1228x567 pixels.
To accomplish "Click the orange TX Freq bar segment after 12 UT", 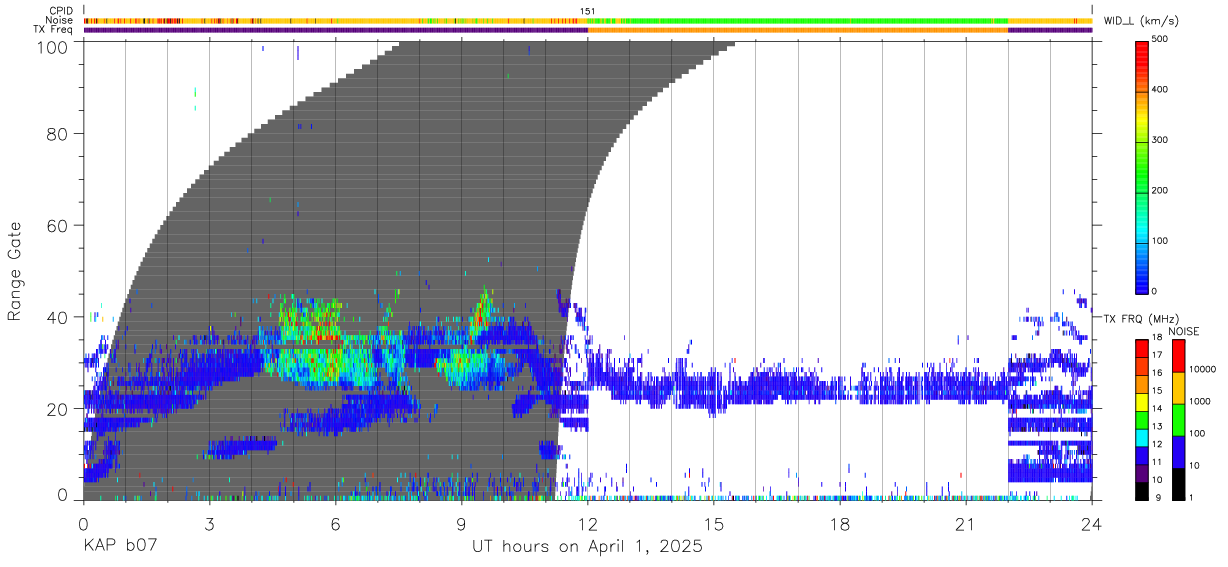I will tap(798, 30).
